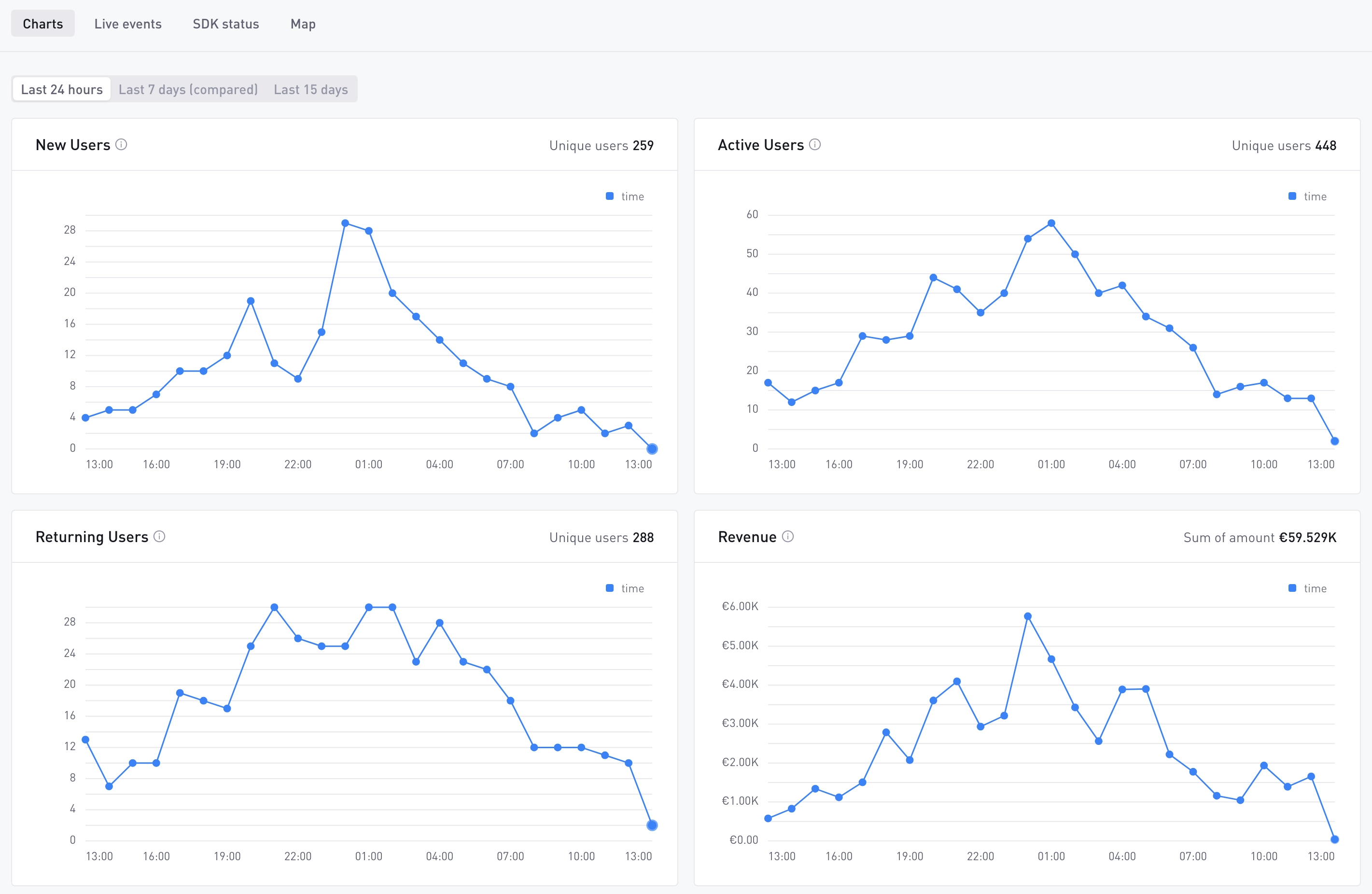Click the info icon beside New Users
Image resolution: width=1372 pixels, height=894 pixels.
point(121,145)
